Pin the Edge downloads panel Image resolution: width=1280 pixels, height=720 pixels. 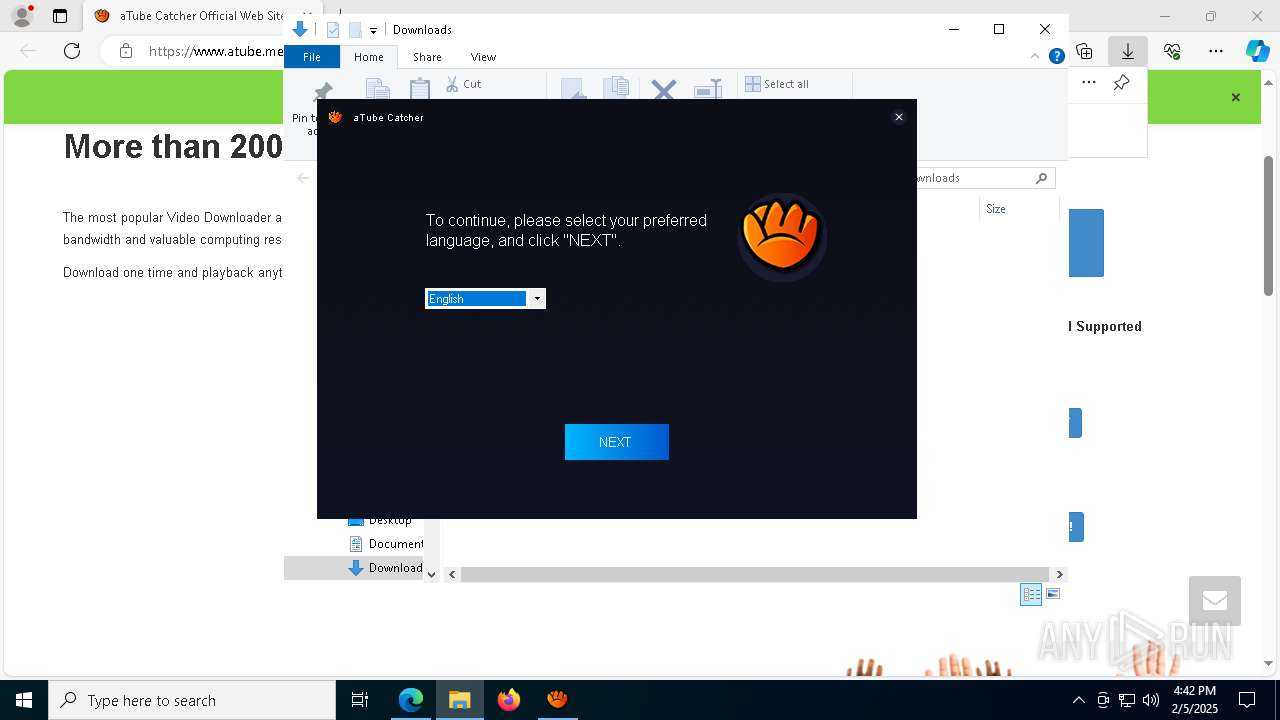click(1122, 83)
